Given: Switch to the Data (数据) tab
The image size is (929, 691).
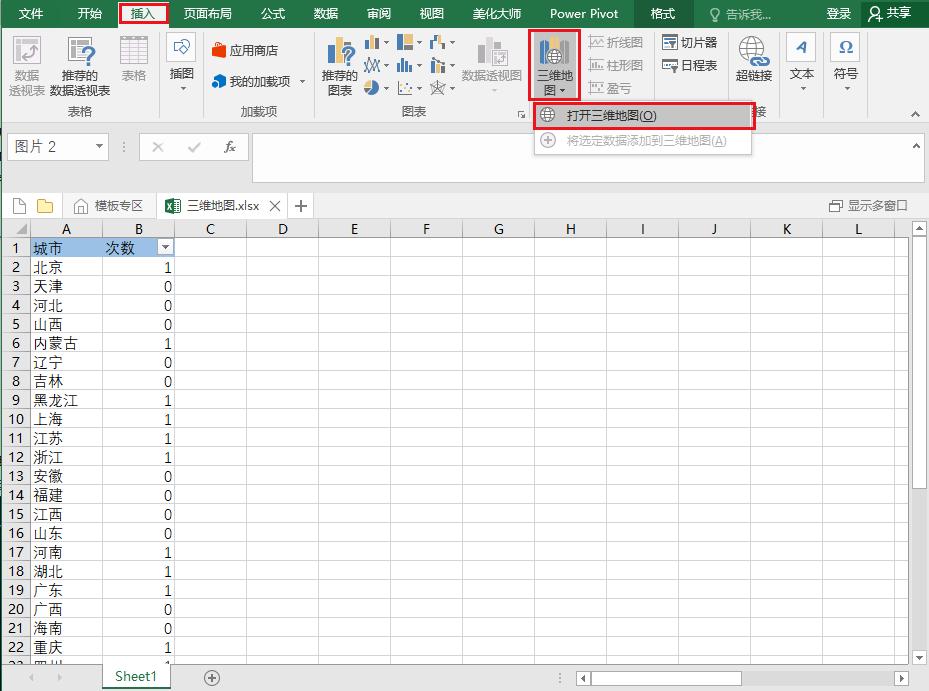Looking at the screenshot, I should point(326,14).
